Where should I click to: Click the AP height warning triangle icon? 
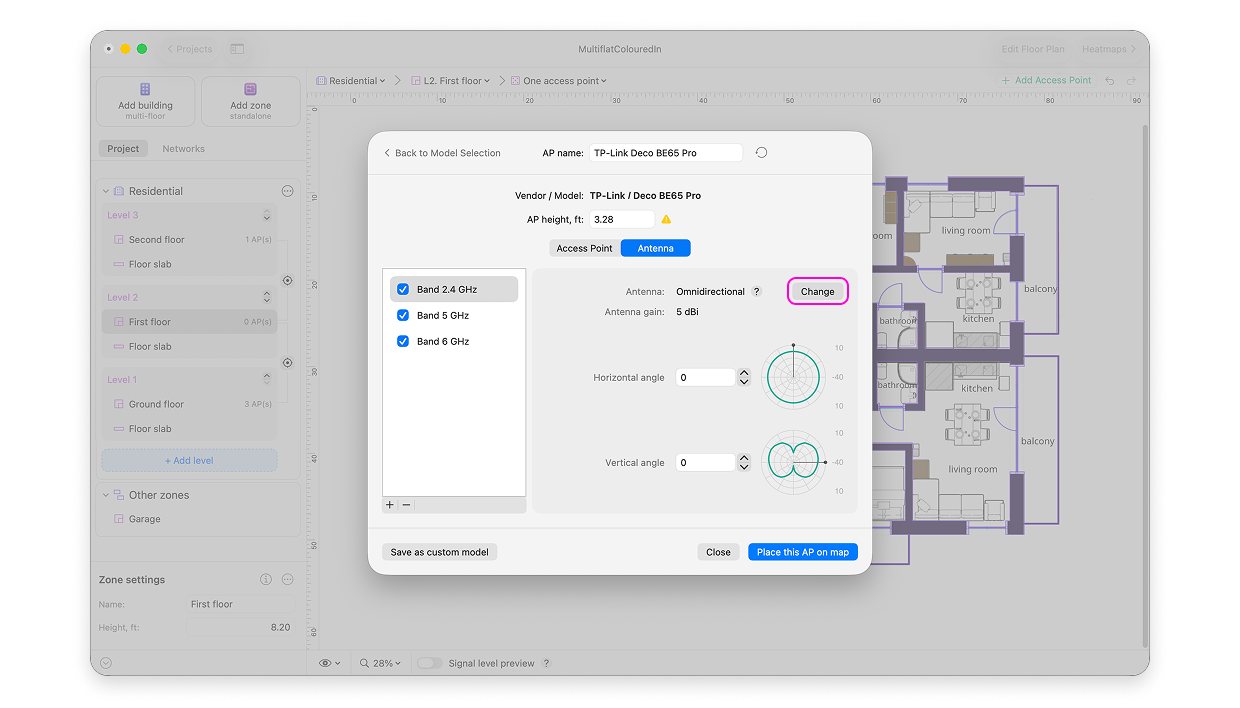(666, 219)
